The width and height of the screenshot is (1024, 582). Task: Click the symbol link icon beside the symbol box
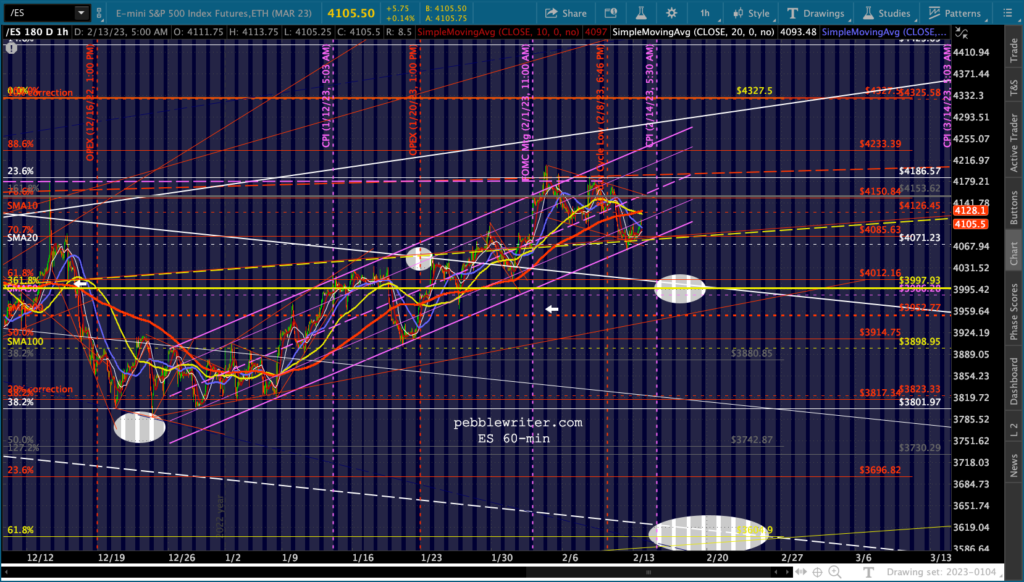99,13
